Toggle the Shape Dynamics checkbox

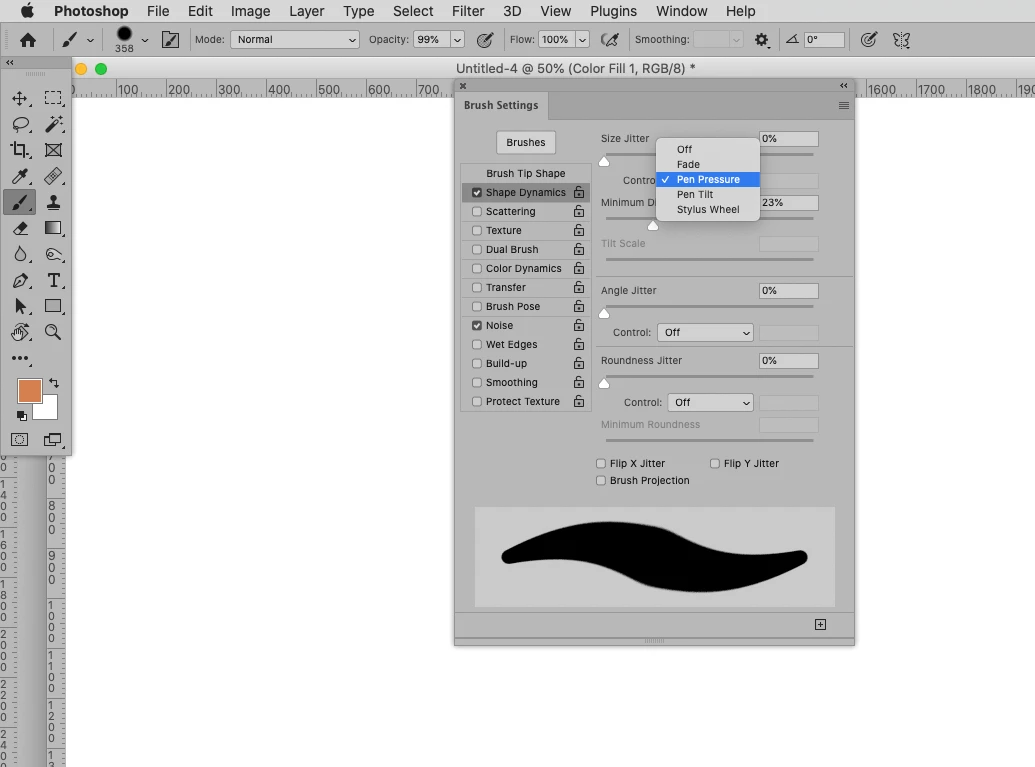(x=477, y=193)
